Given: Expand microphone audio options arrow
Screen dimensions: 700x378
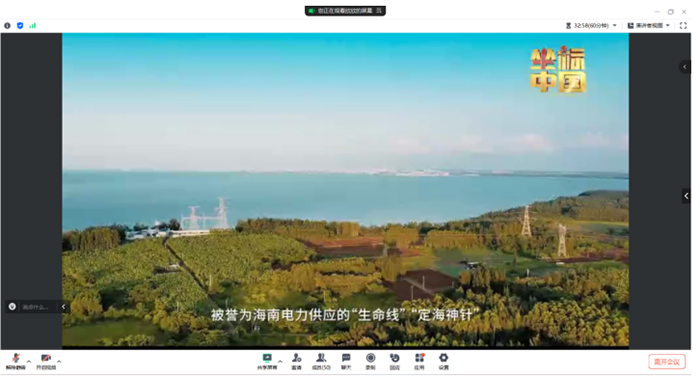Looking at the screenshot, I should (29, 361).
